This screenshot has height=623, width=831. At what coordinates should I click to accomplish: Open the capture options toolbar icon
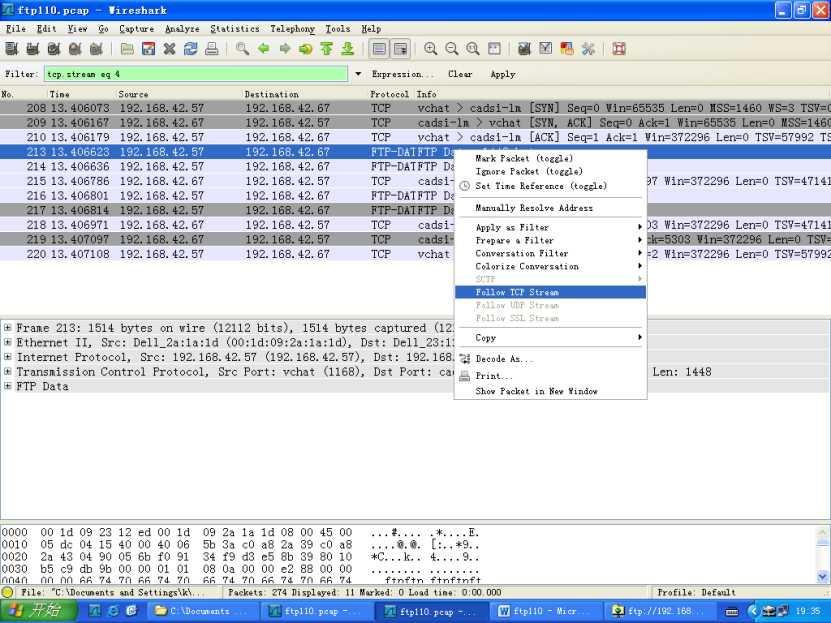(33, 49)
